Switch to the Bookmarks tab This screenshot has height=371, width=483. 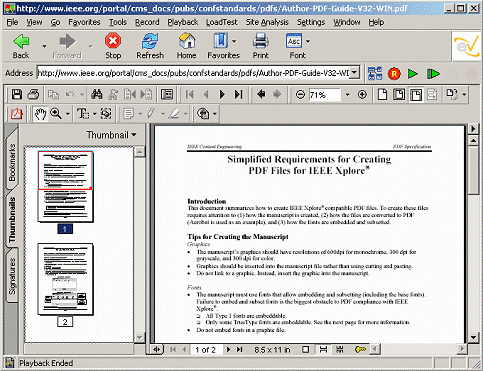12,162
